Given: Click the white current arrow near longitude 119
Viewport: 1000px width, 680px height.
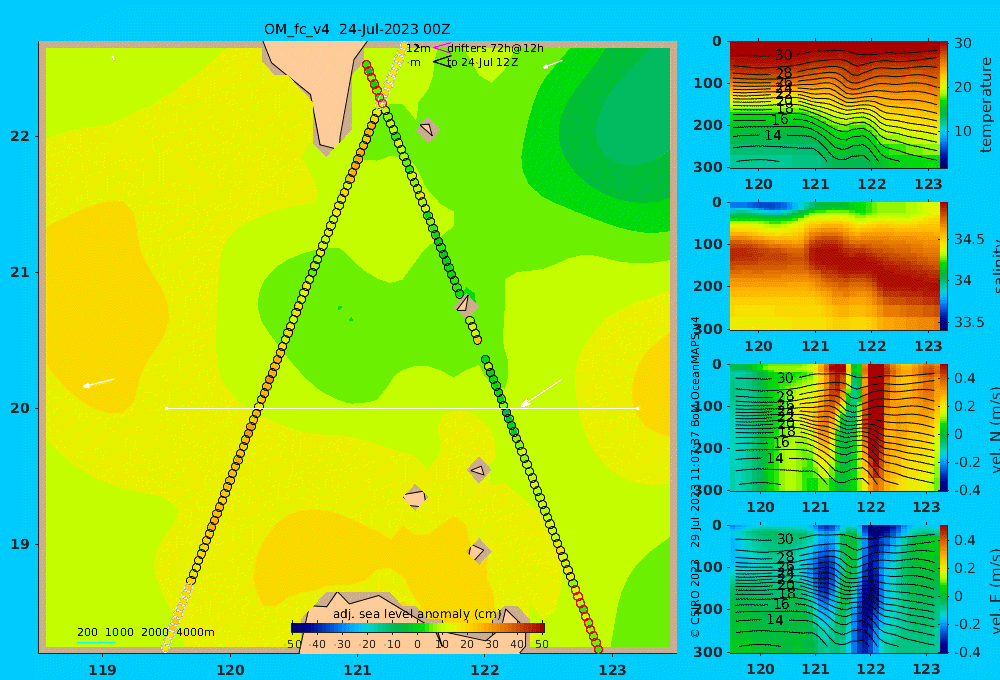Looking at the screenshot, I should click(98, 383).
